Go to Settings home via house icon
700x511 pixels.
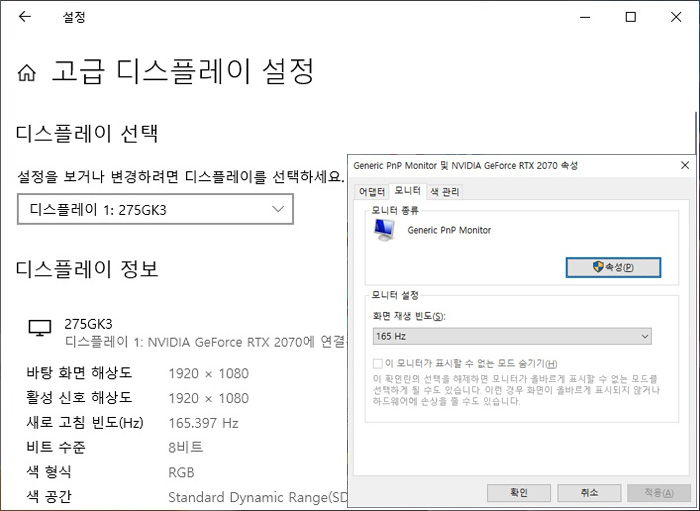(27, 73)
